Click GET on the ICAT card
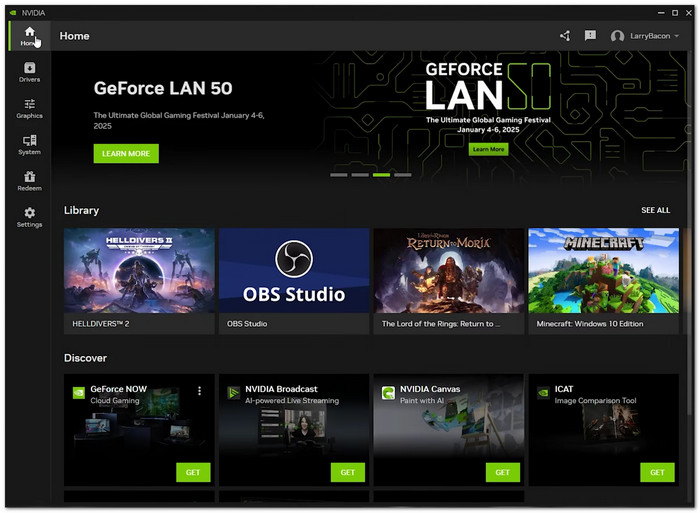 (657, 472)
